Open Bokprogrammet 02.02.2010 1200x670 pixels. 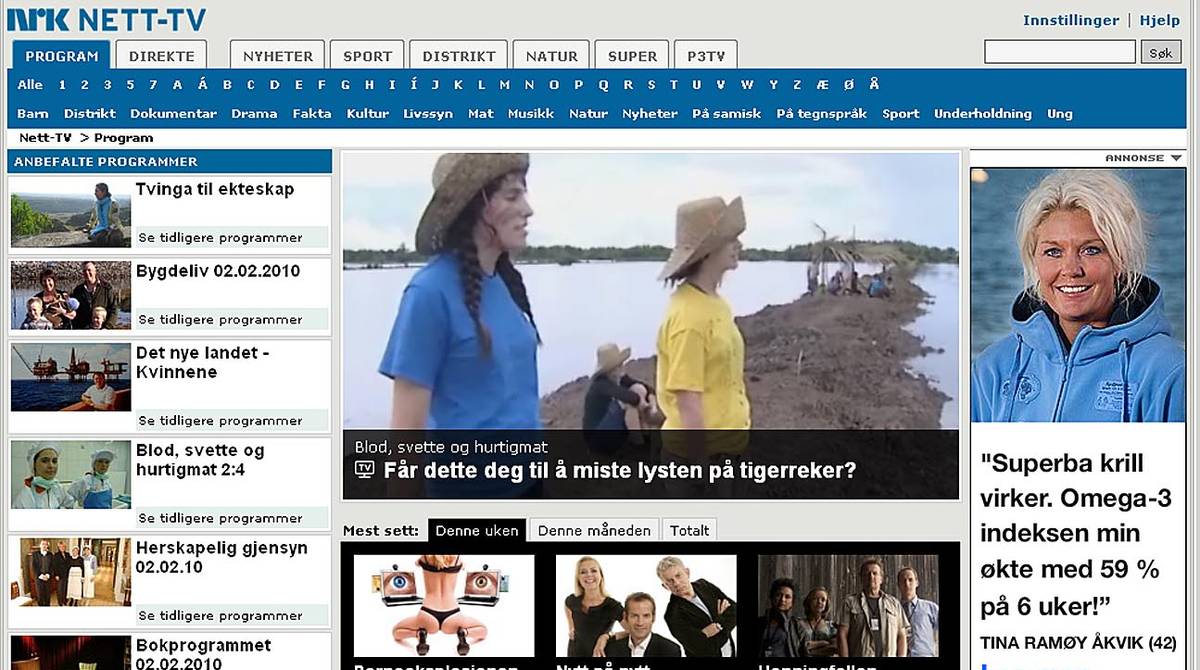[204, 654]
